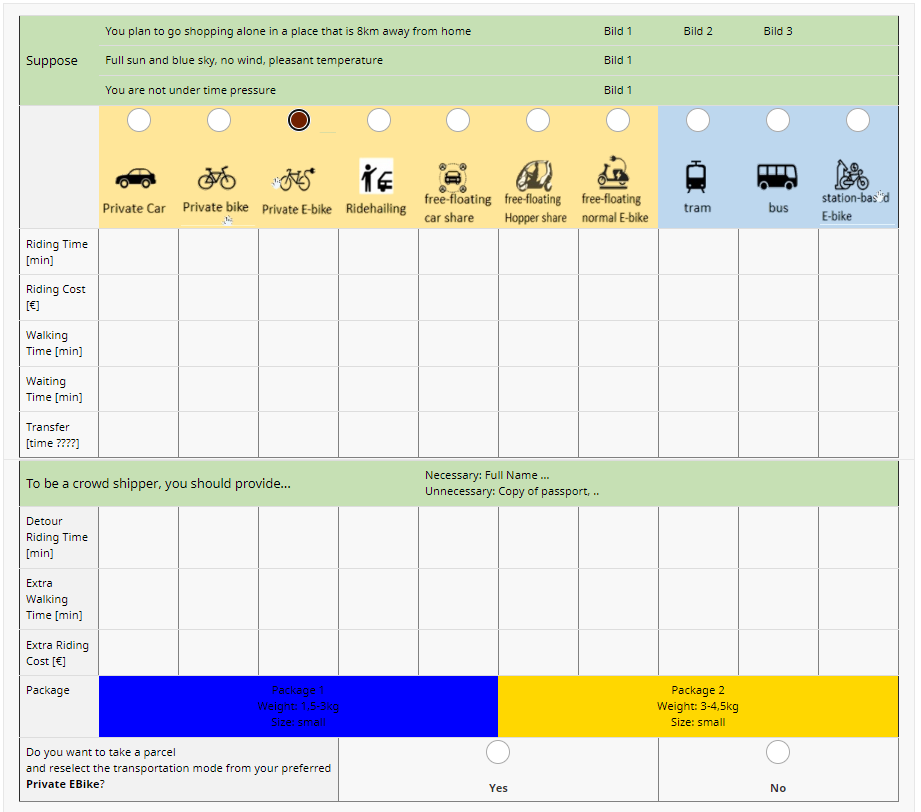
Task: Select the free-floating normal E-bike radio button
Action: tap(618, 120)
